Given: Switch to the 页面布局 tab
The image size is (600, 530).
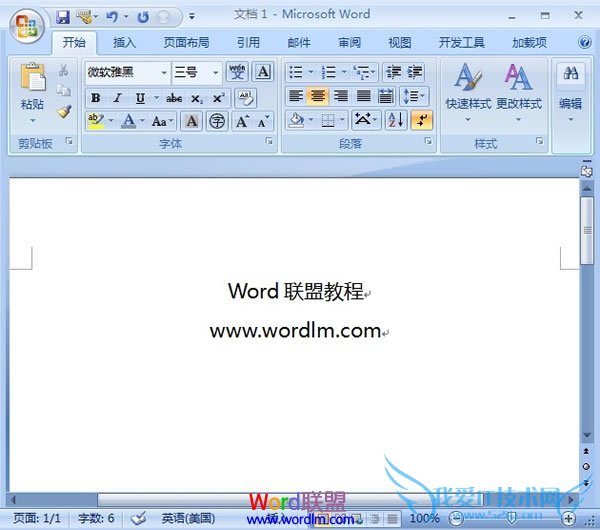Looking at the screenshot, I should (186, 42).
